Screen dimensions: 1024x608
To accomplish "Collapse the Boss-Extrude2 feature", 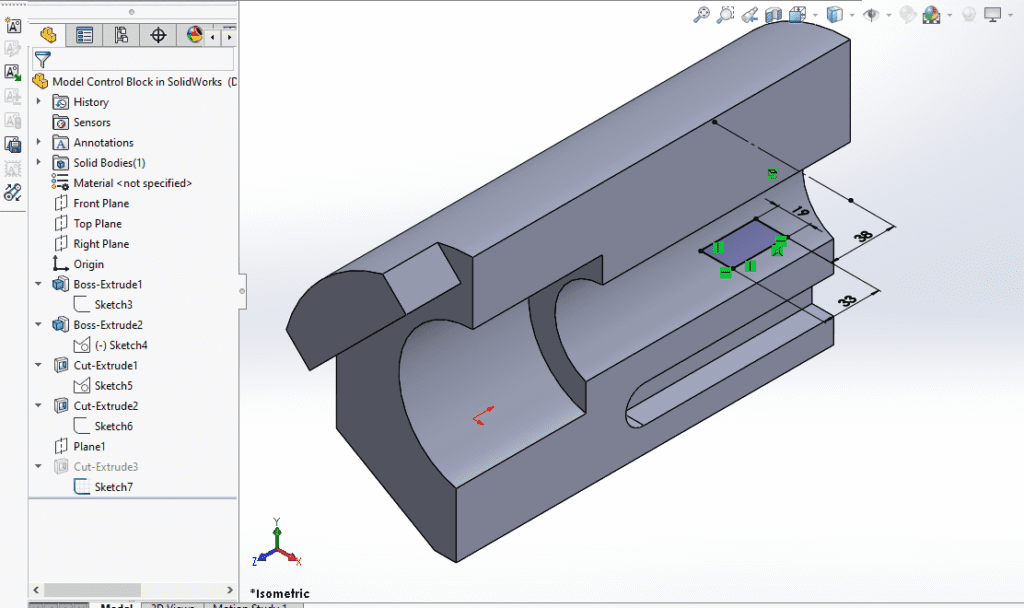I will click(39, 325).
